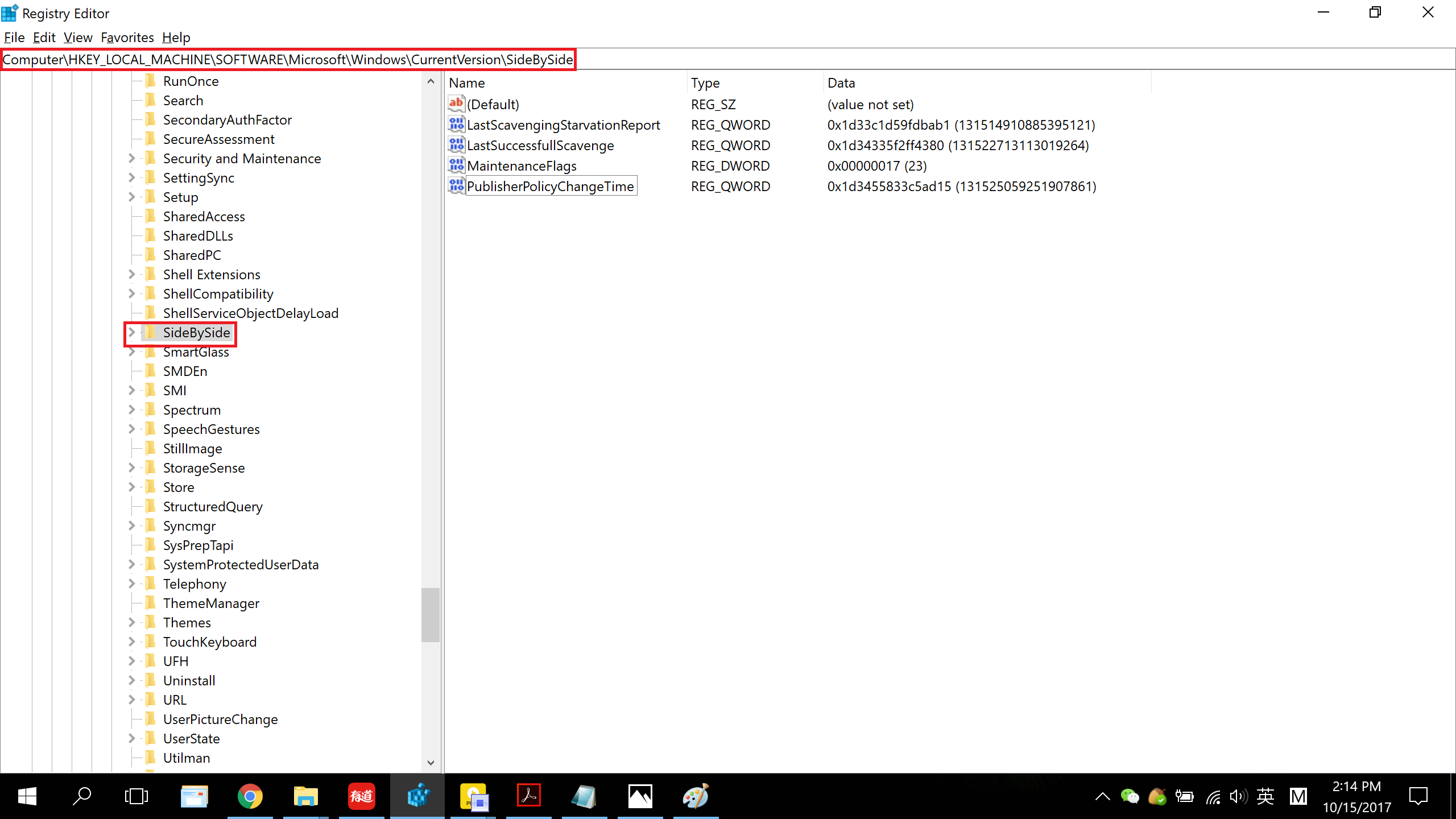
Task: Expand the SideBySide registry key
Action: pyautogui.click(x=131, y=333)
